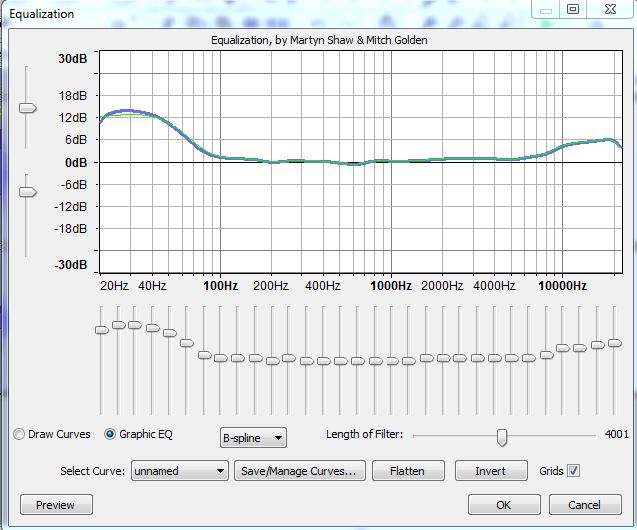Click the Invert button
This screenshot has height=530, width=637.
pos(491,471)
